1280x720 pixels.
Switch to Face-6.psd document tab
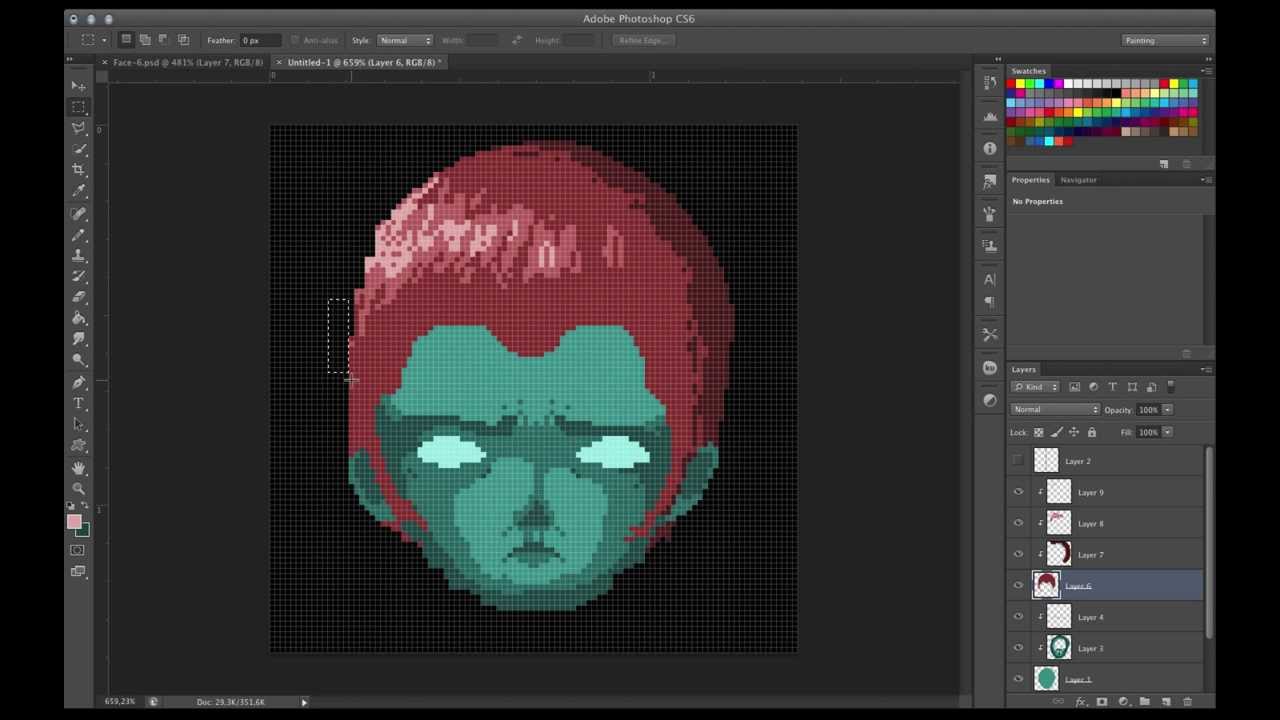click(x=188, y=62)
